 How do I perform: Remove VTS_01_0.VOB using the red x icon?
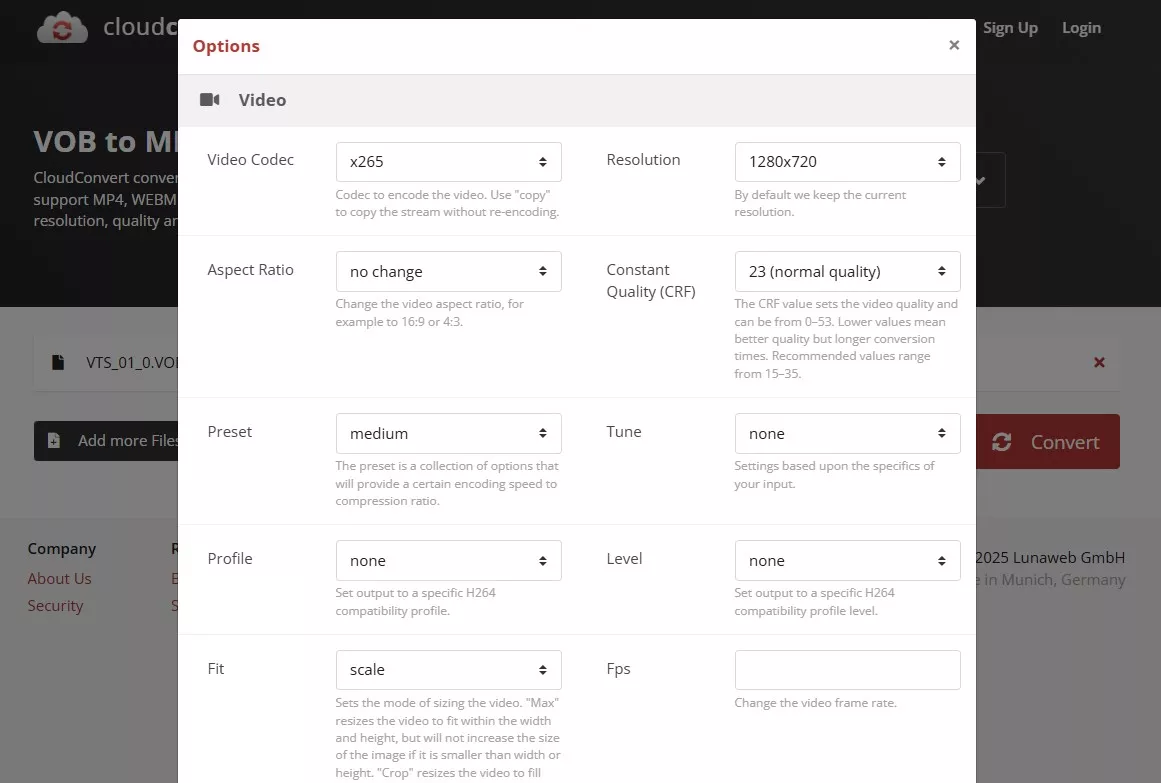click(1098, 362)
